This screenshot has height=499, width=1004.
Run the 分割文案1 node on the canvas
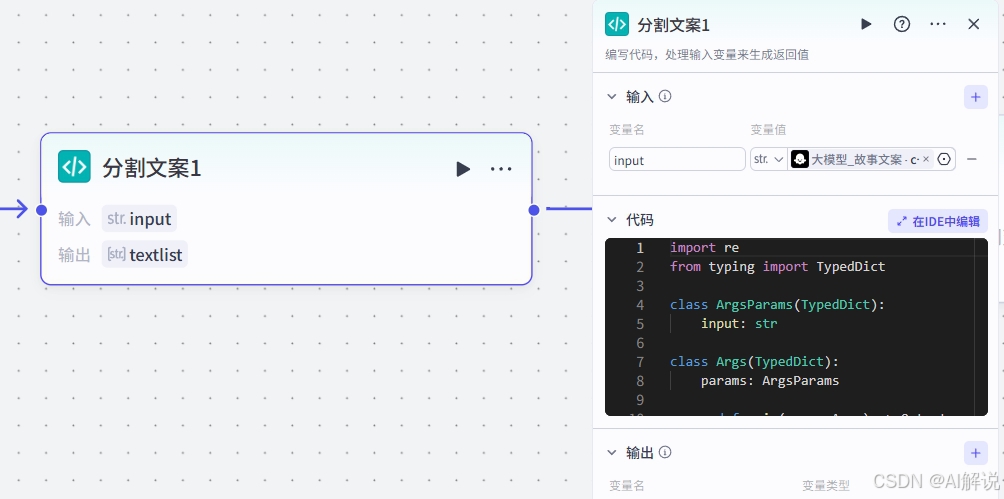coord(463,169)
